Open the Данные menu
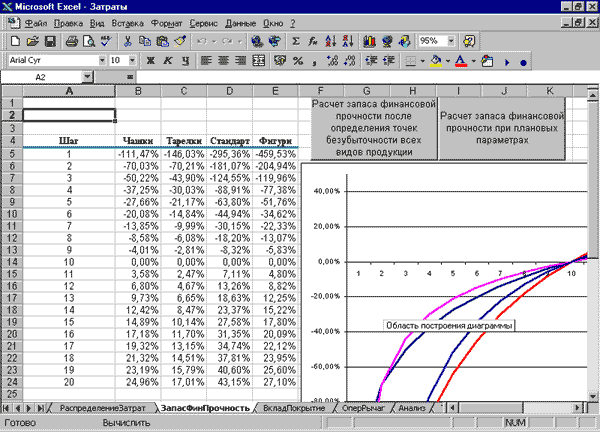This screenshot has height=432, width=600. tap(240, 24)
